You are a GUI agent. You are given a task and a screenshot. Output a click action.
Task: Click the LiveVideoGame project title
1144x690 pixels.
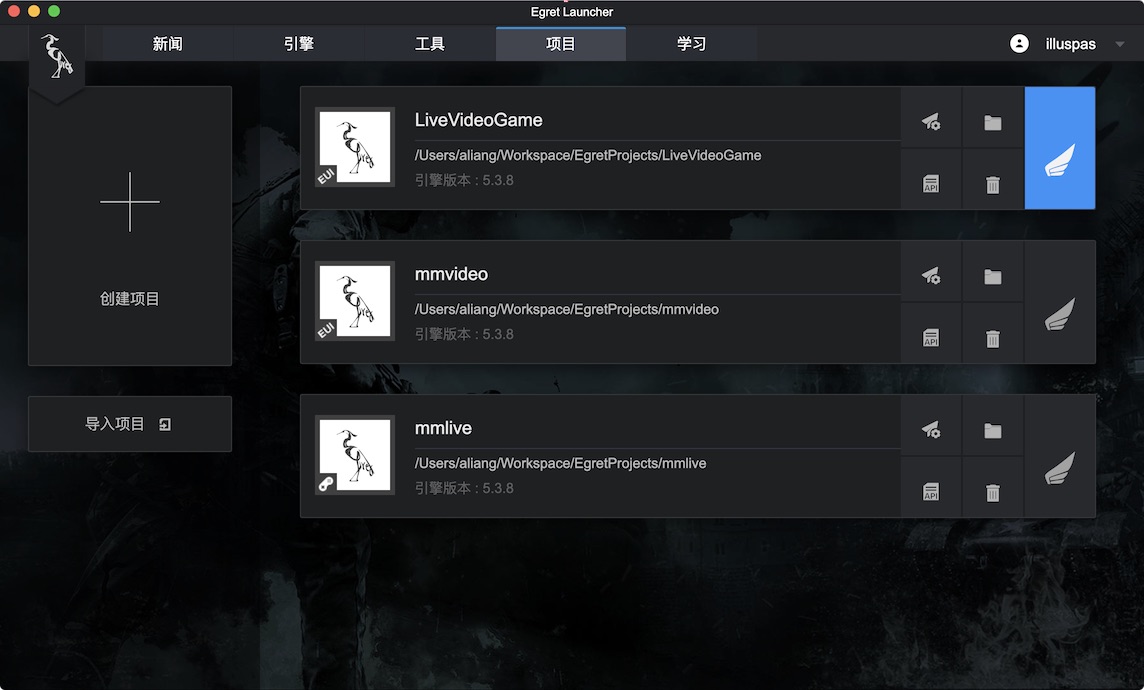point(479,120)
